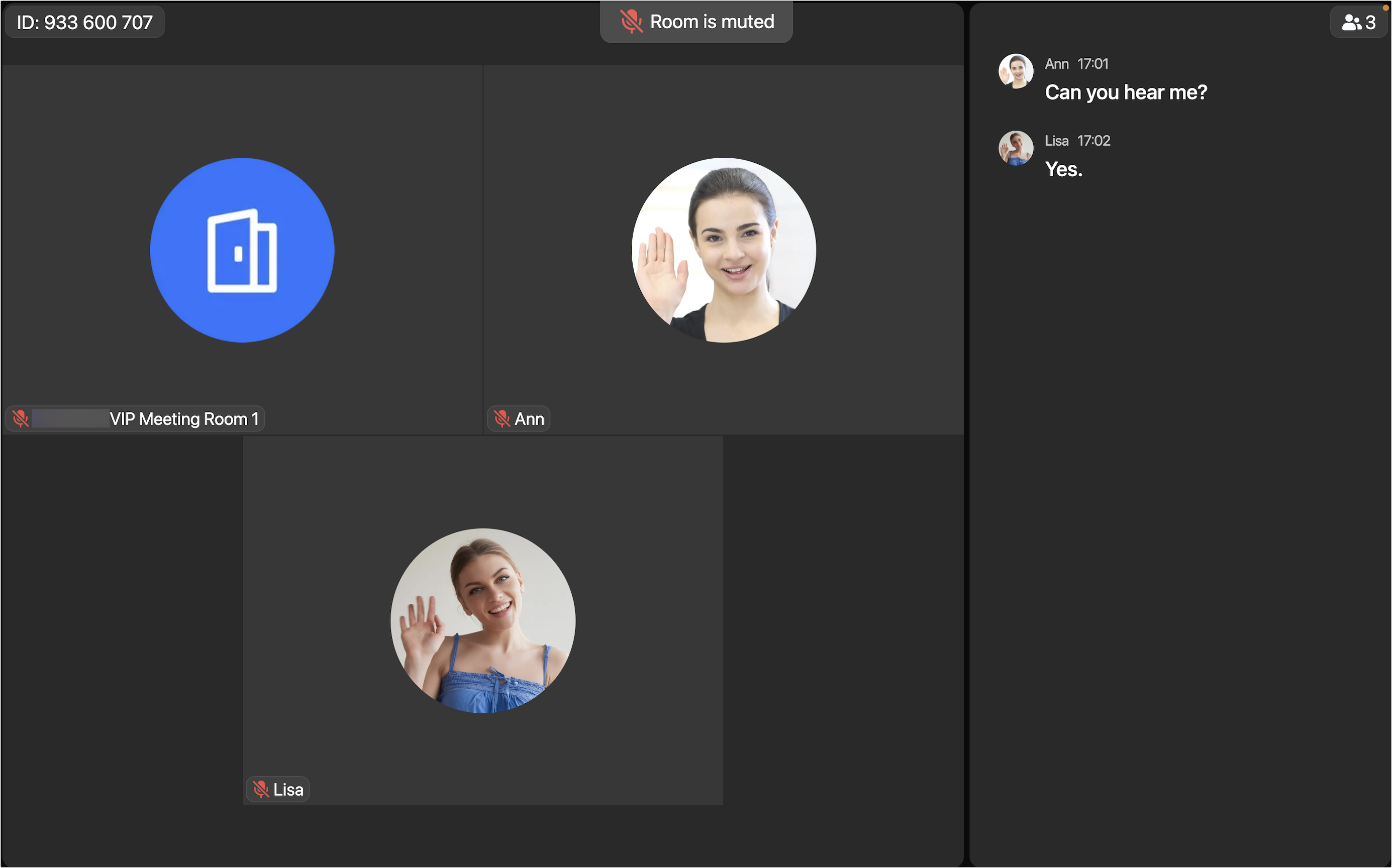
Task: Click Ann's name label on her video tile
Action: tap(529, 418)
